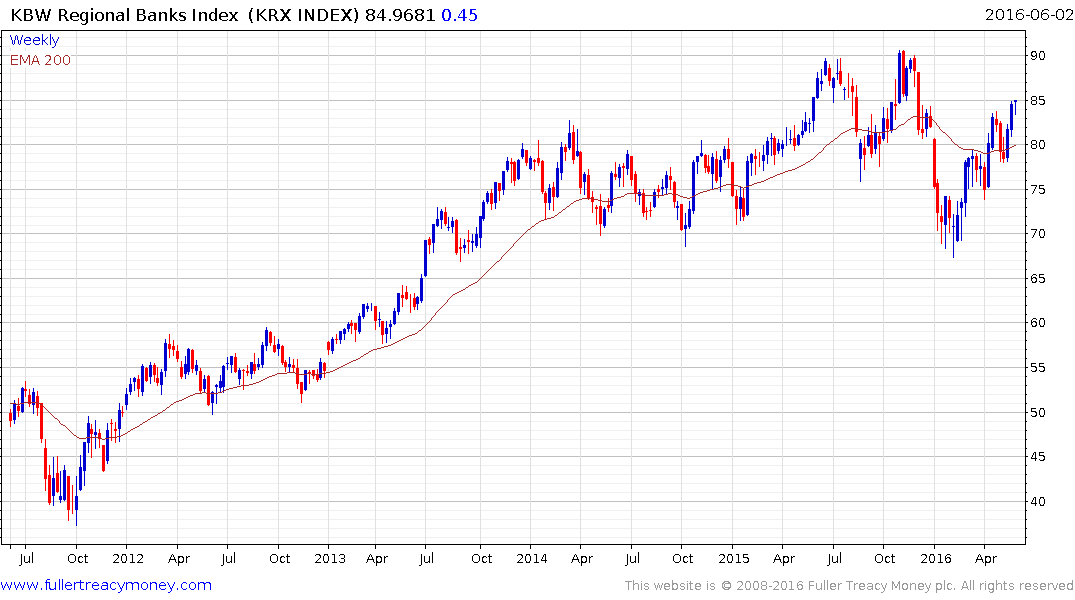Select the 85 price axis label

(1037, 100)
